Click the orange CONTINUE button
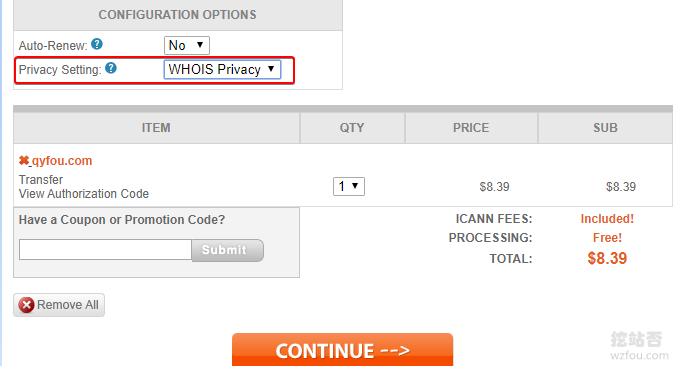The image size is (680, 366). [343, 350]
